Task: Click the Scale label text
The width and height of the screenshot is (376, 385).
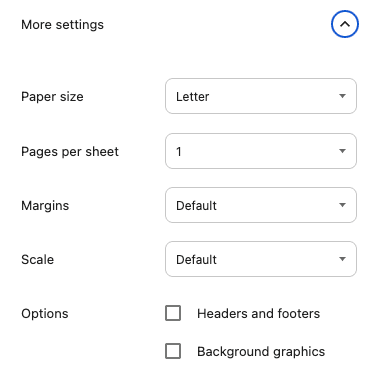Action: point(38,260)
